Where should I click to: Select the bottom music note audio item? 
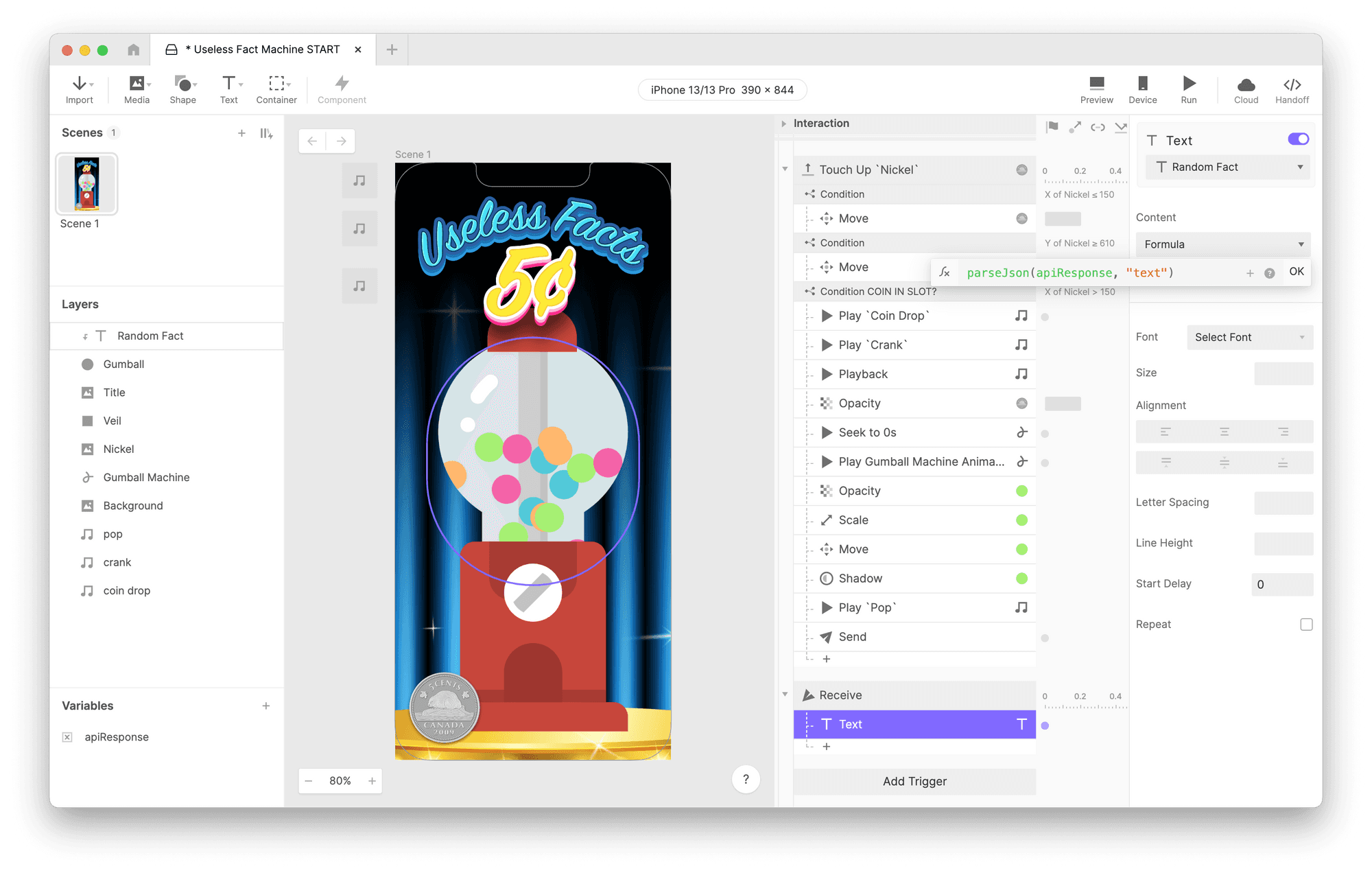pyautogui.click(x=359, y=286)
